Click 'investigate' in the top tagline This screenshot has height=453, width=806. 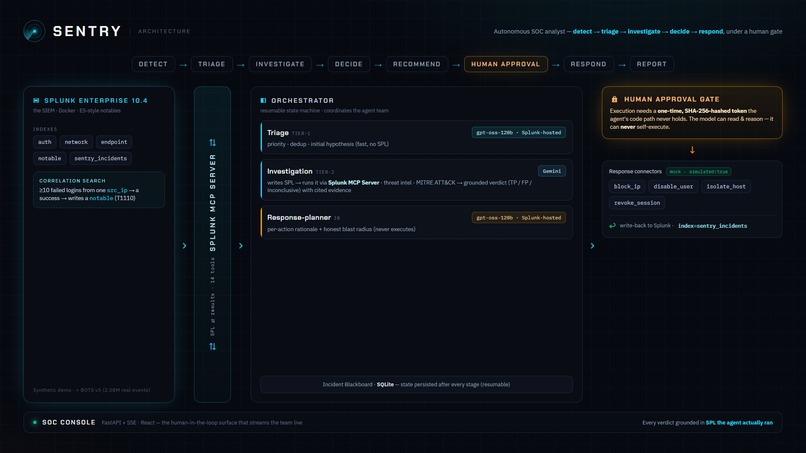pyautogui.click(x=644, y=31)
